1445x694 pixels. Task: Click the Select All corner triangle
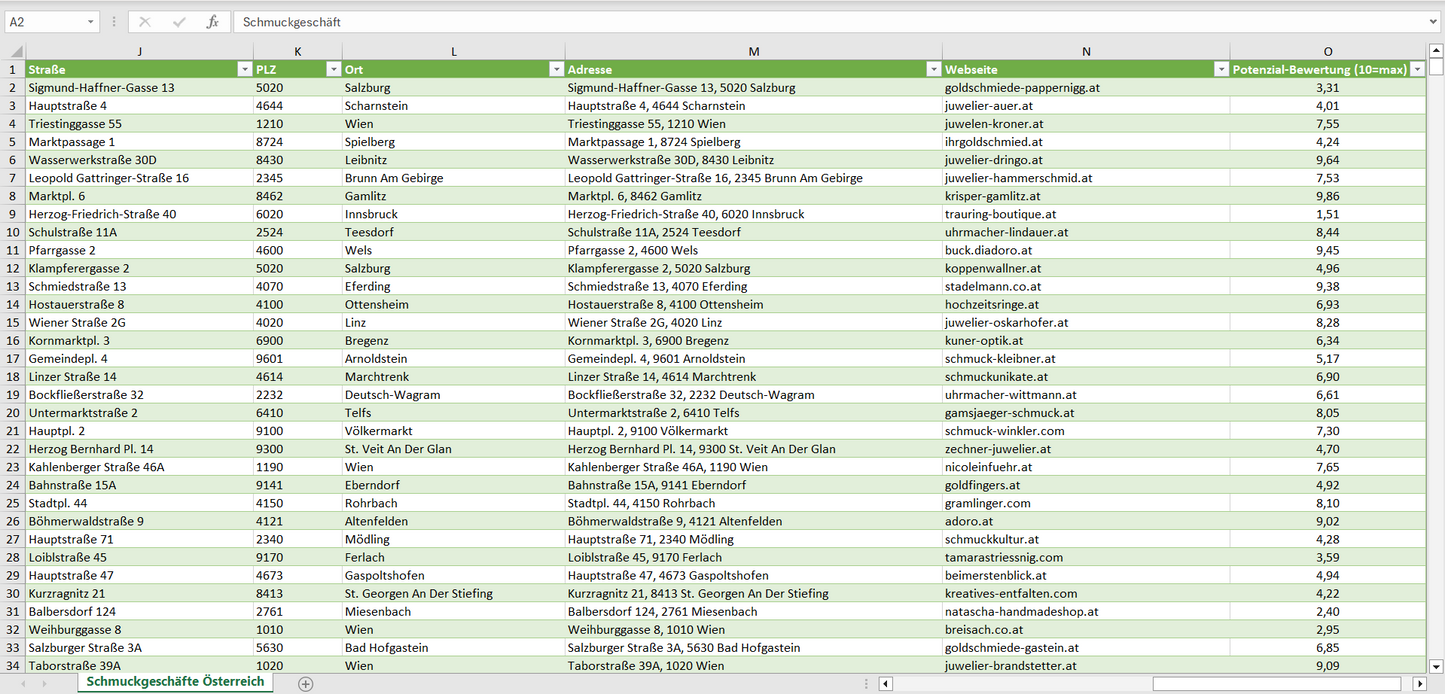[x=16, y=52]
